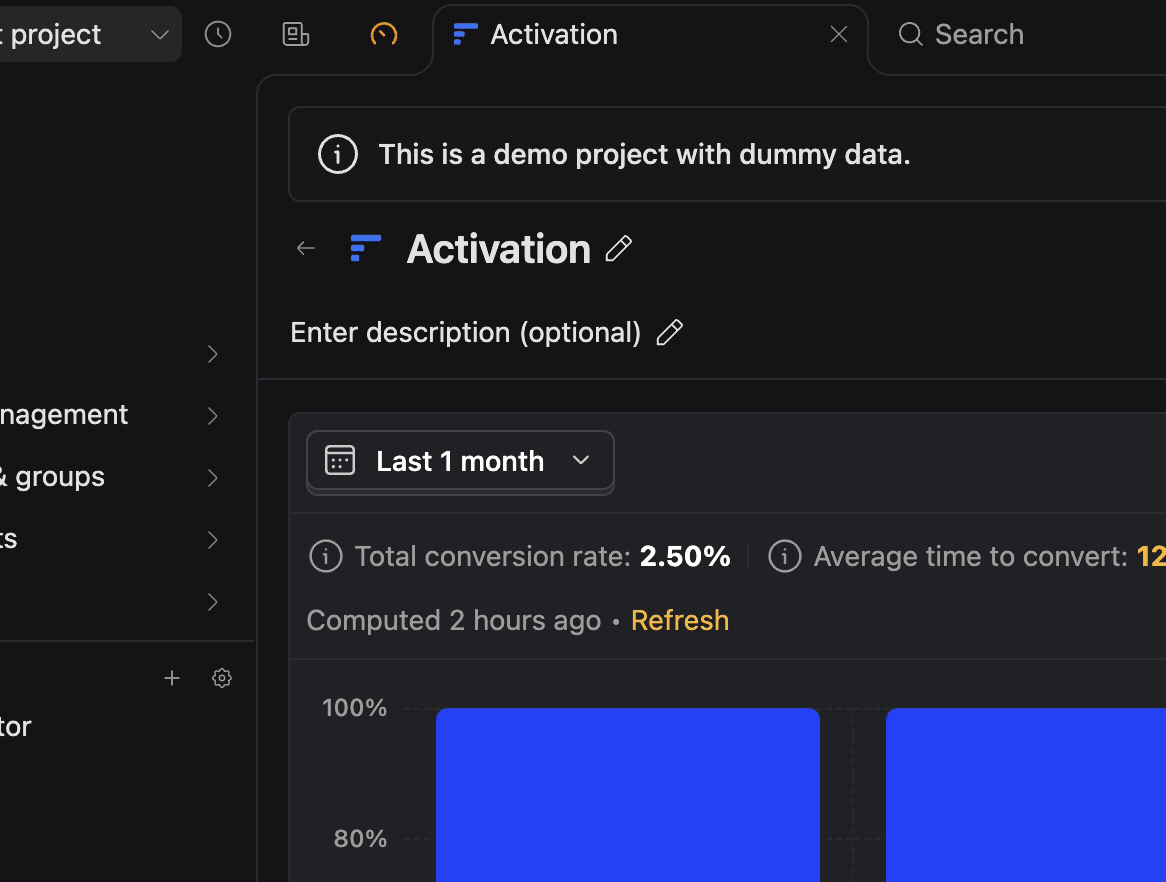
Task: Click the Activation page heading
Action: (x=498, y=248)
